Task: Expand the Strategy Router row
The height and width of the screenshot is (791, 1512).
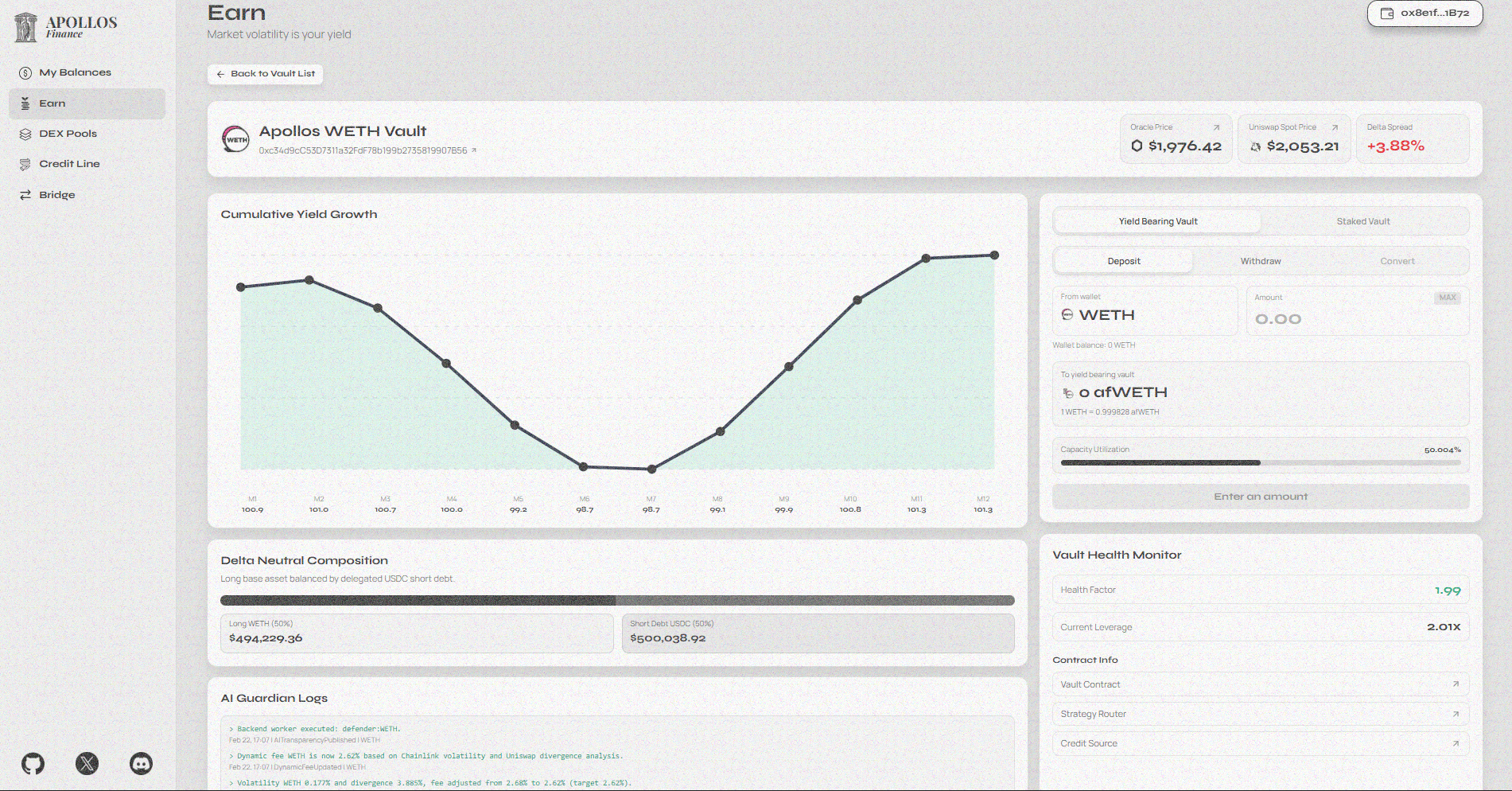Action: 1260,714
